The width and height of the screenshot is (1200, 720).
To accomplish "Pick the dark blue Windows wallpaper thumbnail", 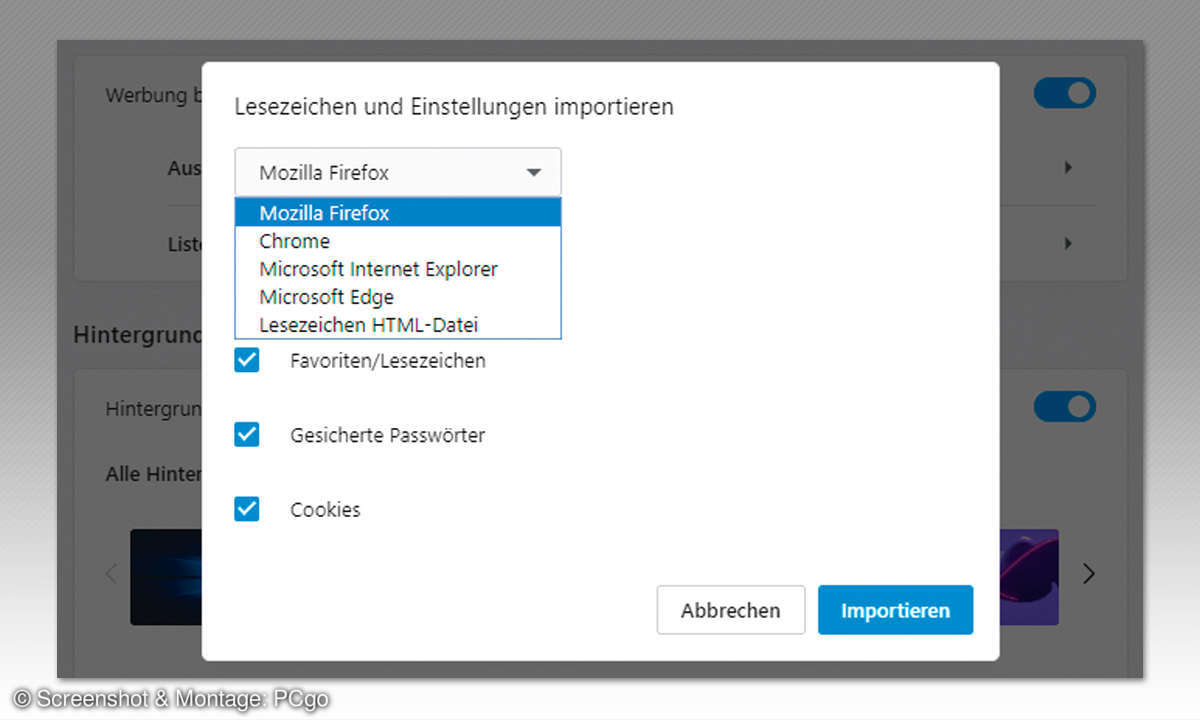I will pos(166,577).
